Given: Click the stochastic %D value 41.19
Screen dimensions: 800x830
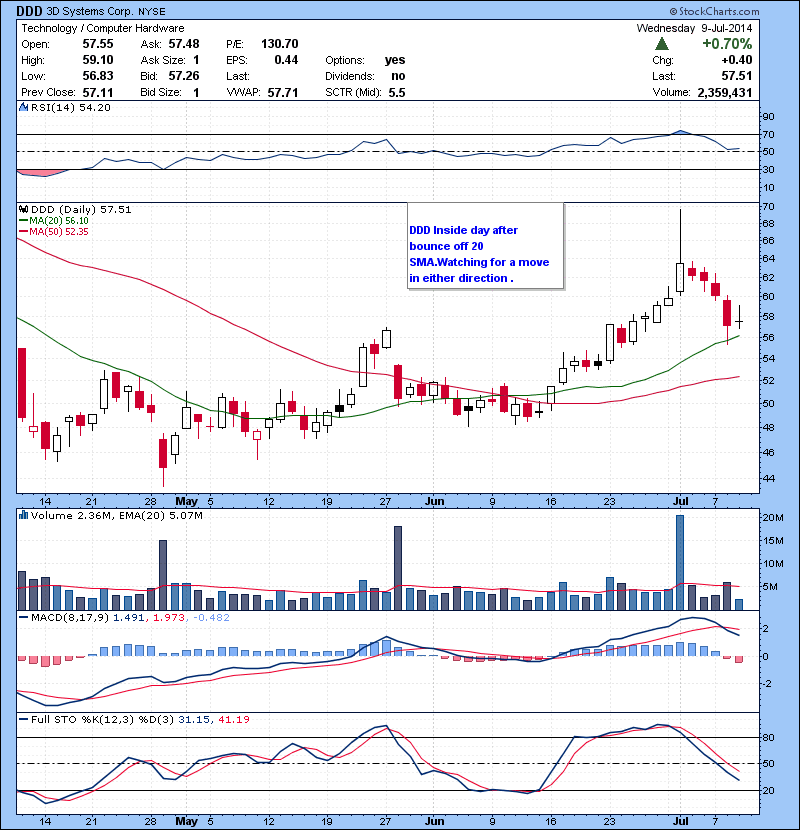Looking at the screenshot, I should [233, 719].
